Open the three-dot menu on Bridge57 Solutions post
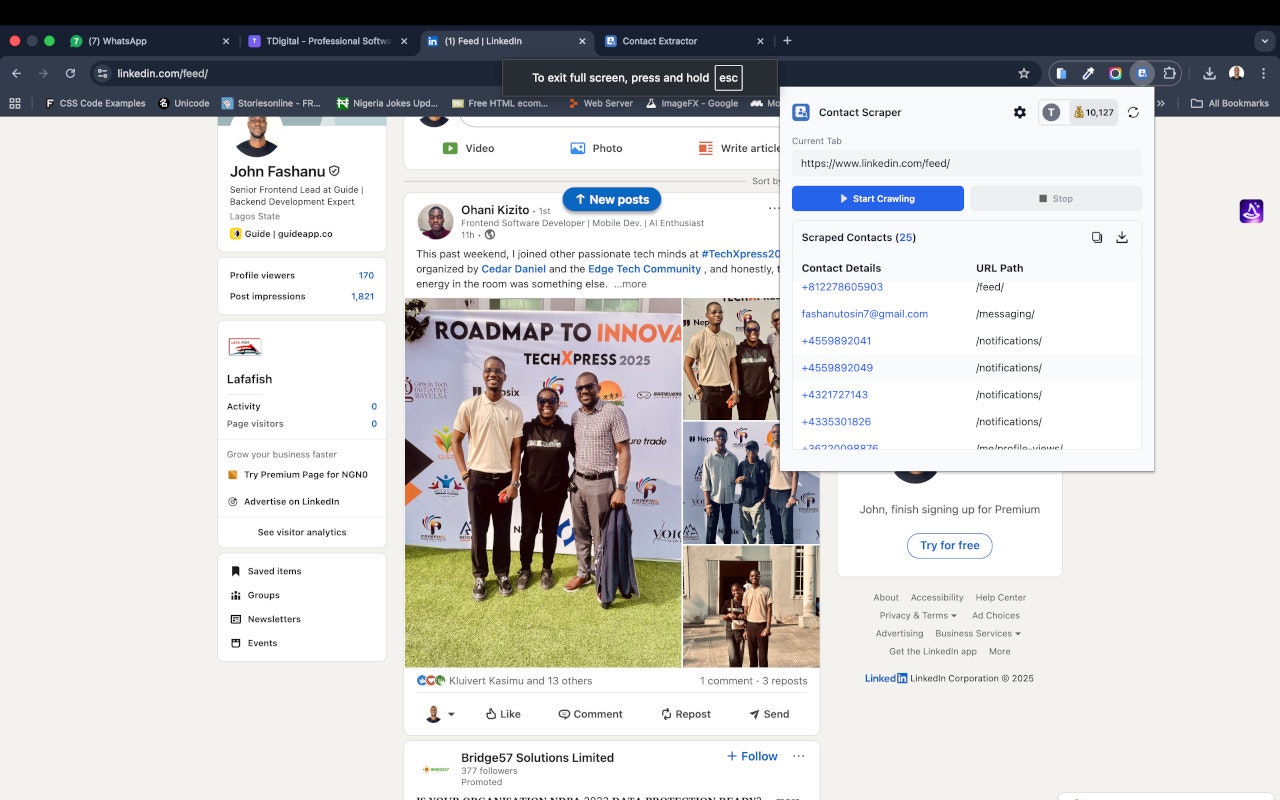Viewport: 1280px width, 800px height. (x=798, y=756)
